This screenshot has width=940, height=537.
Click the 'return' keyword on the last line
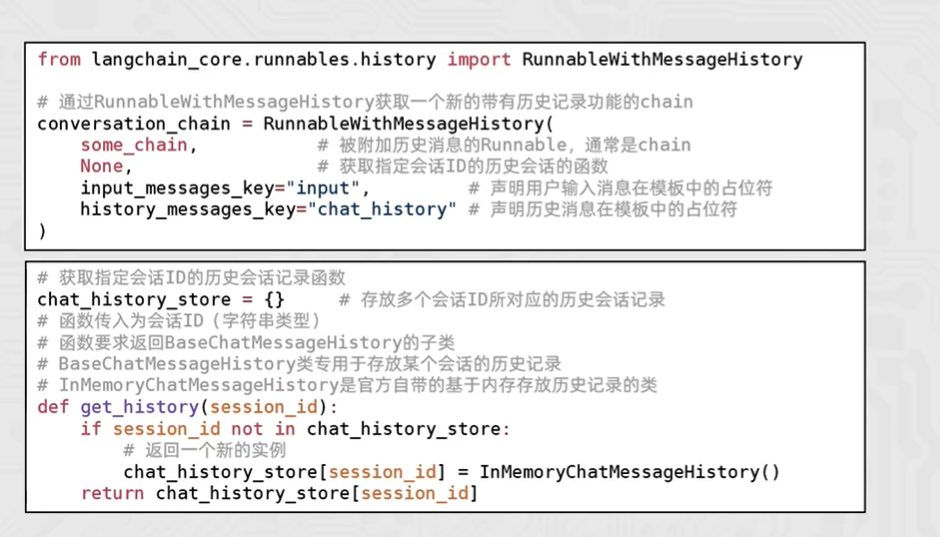point(112,493)
